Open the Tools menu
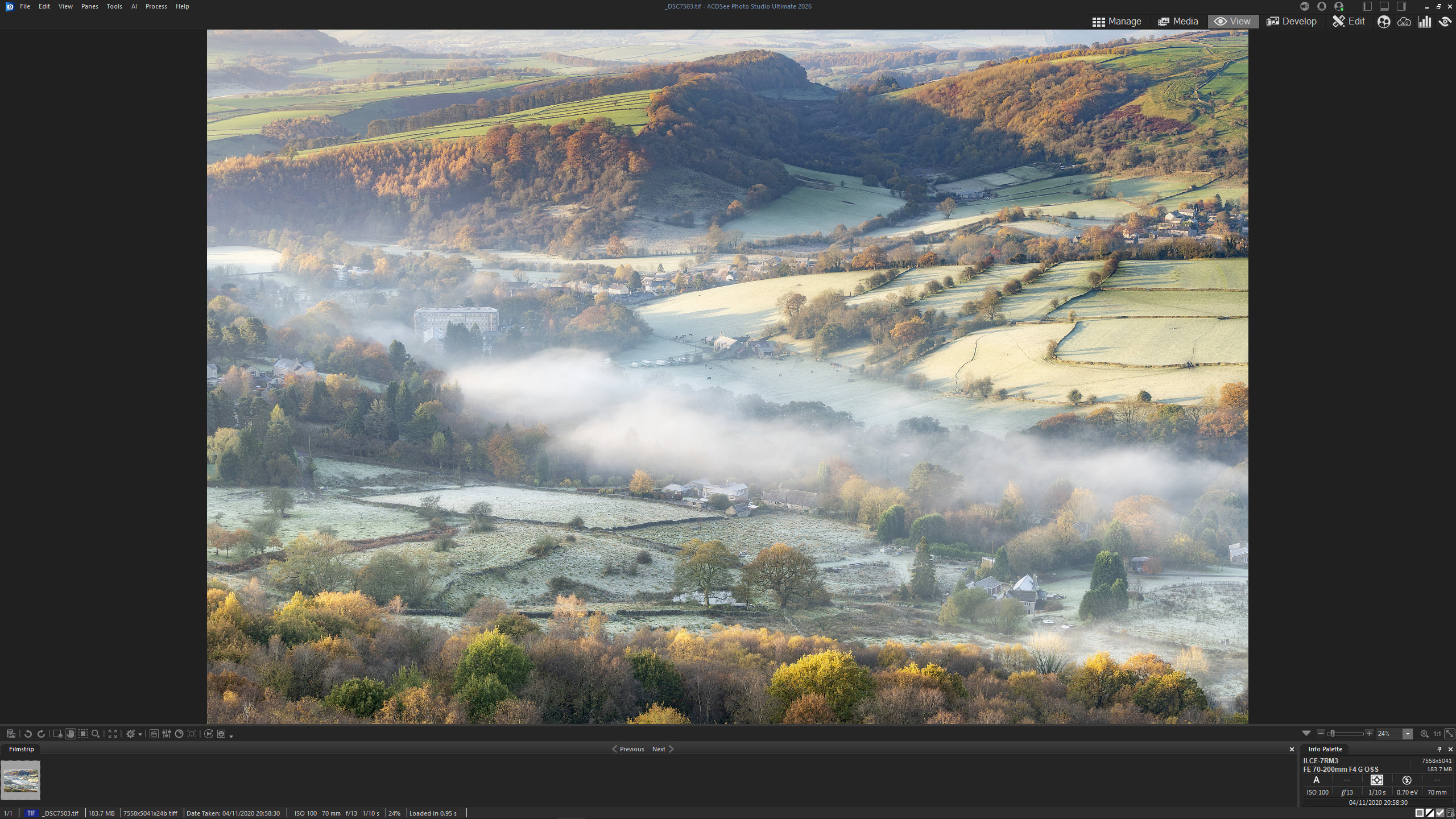Viewport: 1456px width, 819px height. tap(114, 6)
